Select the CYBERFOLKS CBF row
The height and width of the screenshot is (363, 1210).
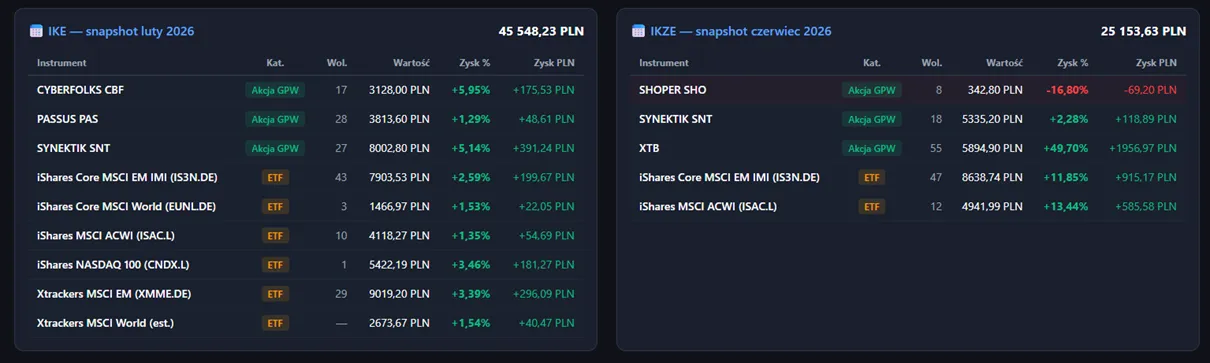coord(306,90)
